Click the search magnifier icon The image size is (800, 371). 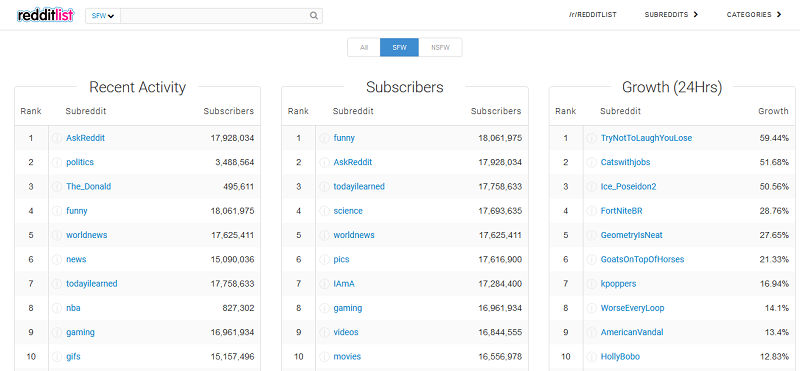314,15
